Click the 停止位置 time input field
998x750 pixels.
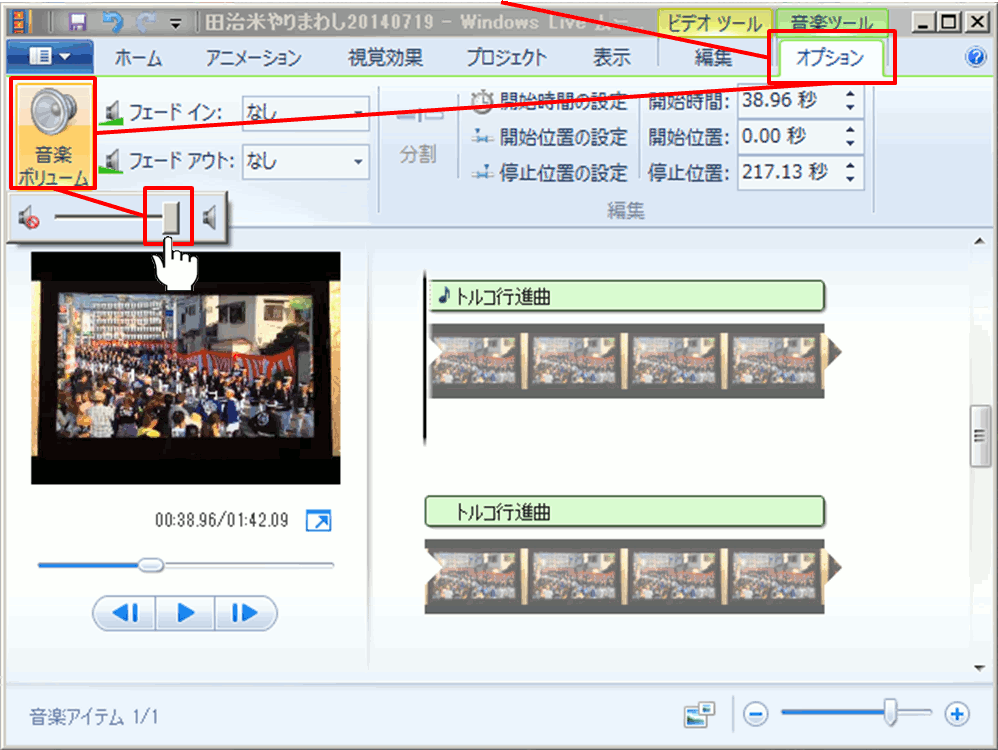coord(787,172)
